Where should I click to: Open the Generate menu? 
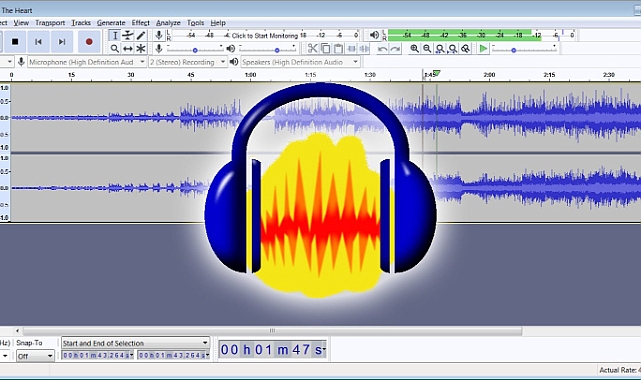coord(111,23)
